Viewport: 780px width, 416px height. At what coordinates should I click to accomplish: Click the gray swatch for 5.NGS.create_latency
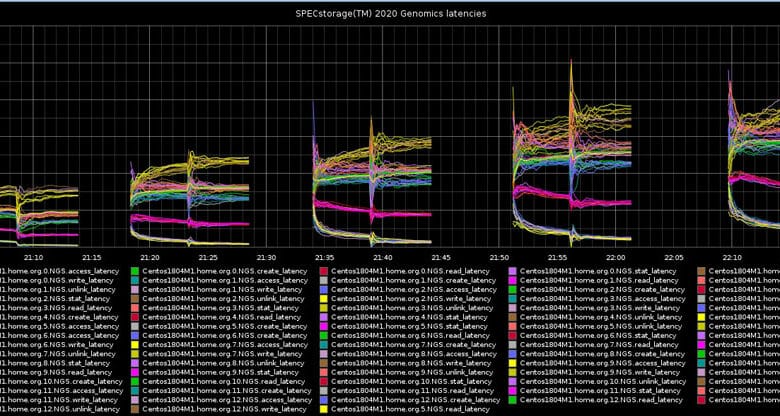click(135, 326)
